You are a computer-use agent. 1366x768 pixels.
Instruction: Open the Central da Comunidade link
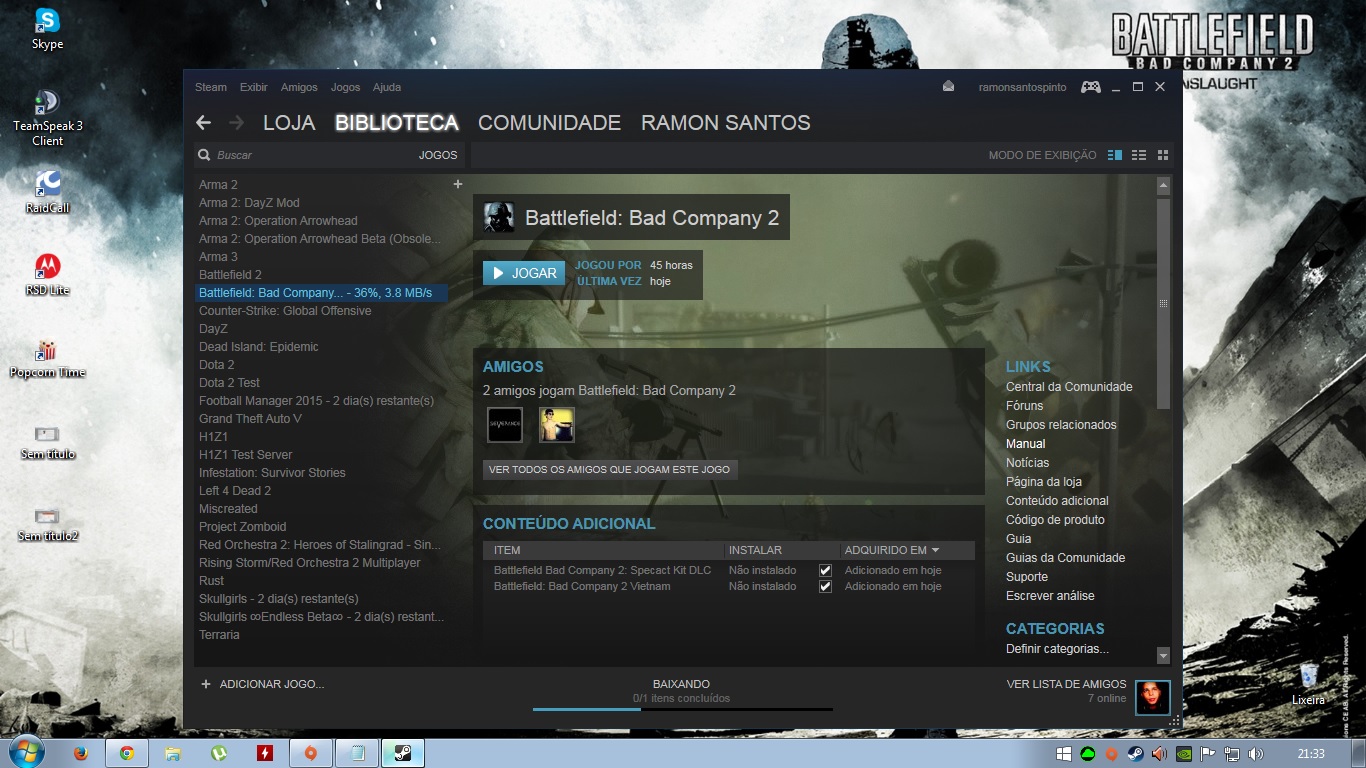pos(1069,387)
